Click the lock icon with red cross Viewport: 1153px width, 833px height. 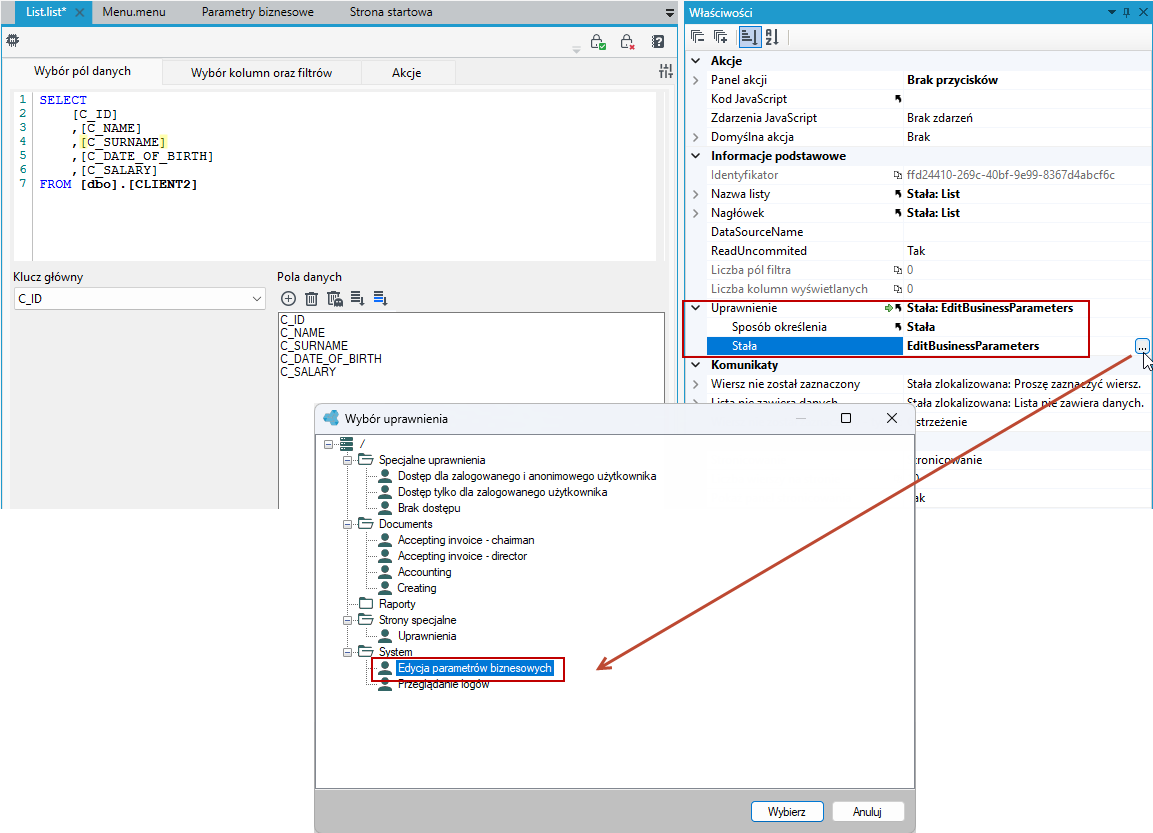[x=627, y=42]
